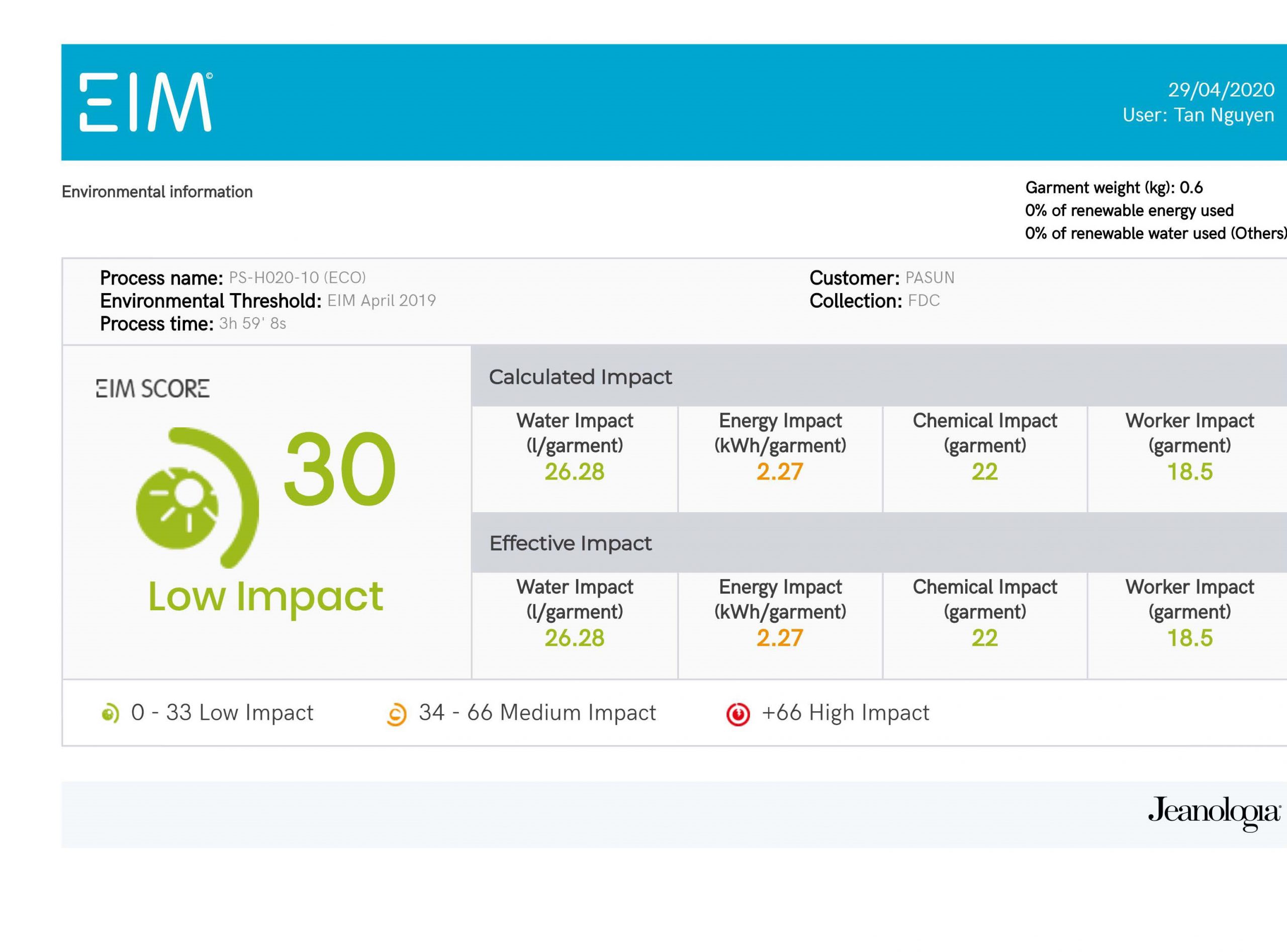Click the green EIM score gauge icon
The width and height of the screenshot is (1287, 952).
pos(197,498)
